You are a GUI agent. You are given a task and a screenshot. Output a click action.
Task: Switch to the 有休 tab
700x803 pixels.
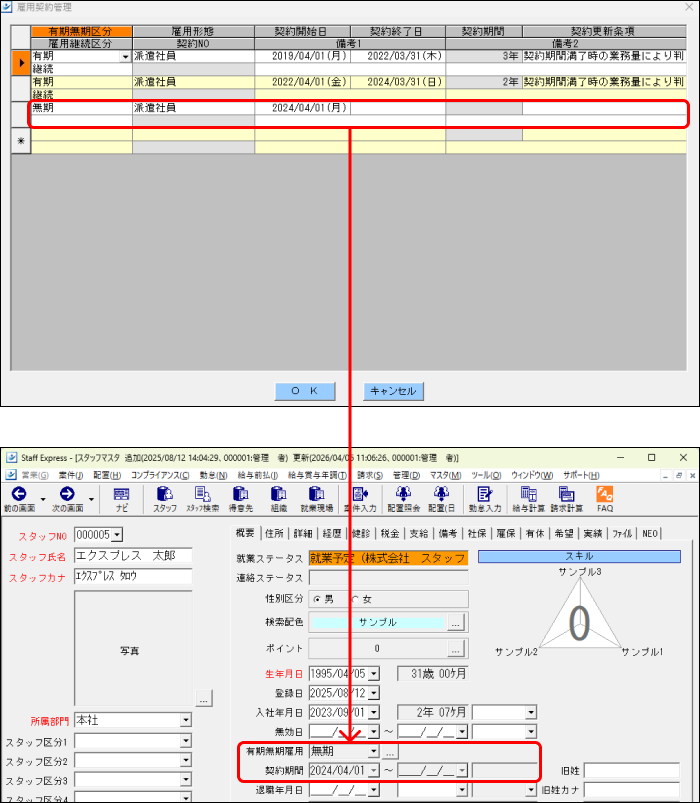pyautogui.click(x=535, y=534)
